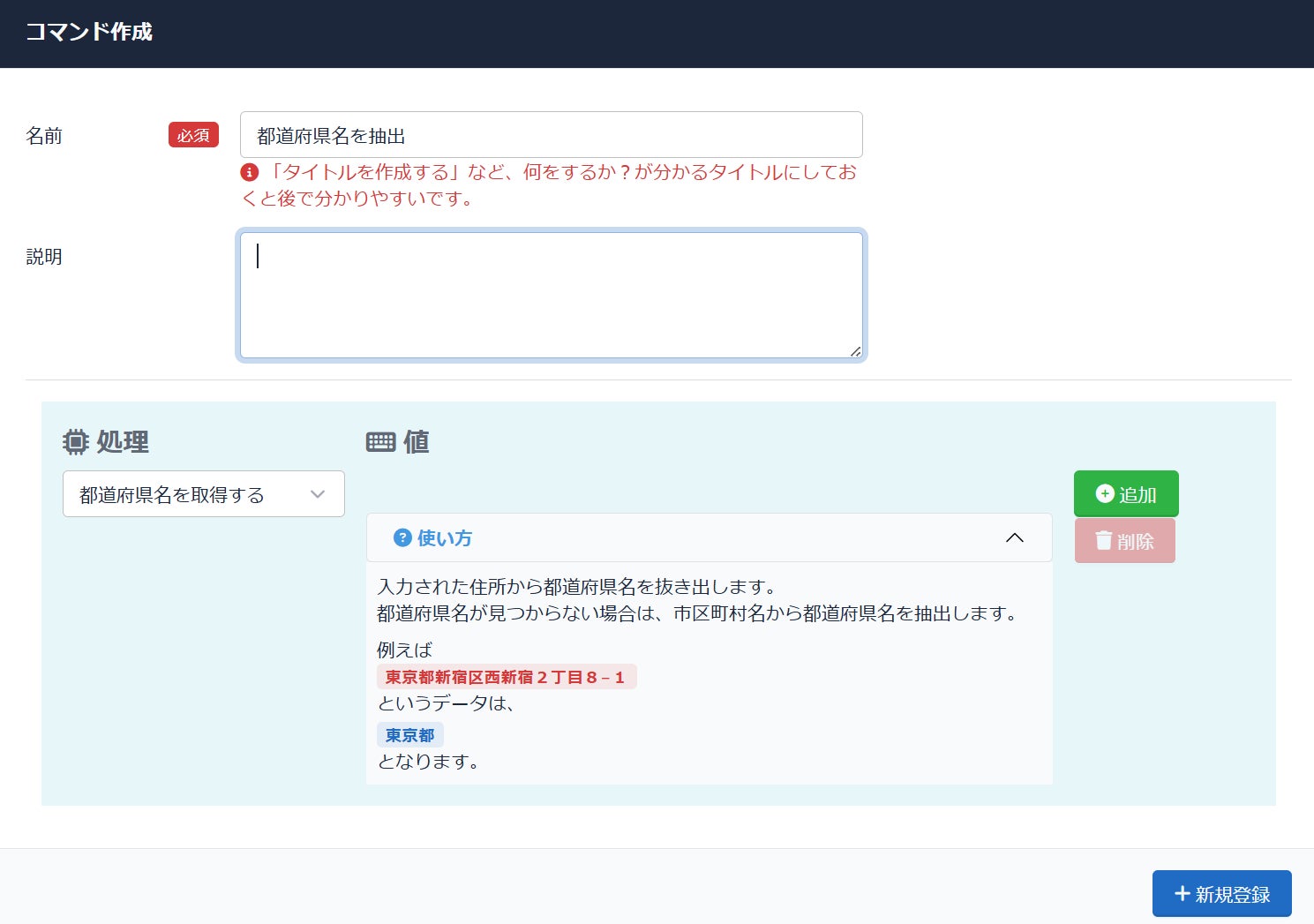The width and height of the screenshot is (1314, 924).
Task: Click the red info icon under name field
Action: coord(250,172)
